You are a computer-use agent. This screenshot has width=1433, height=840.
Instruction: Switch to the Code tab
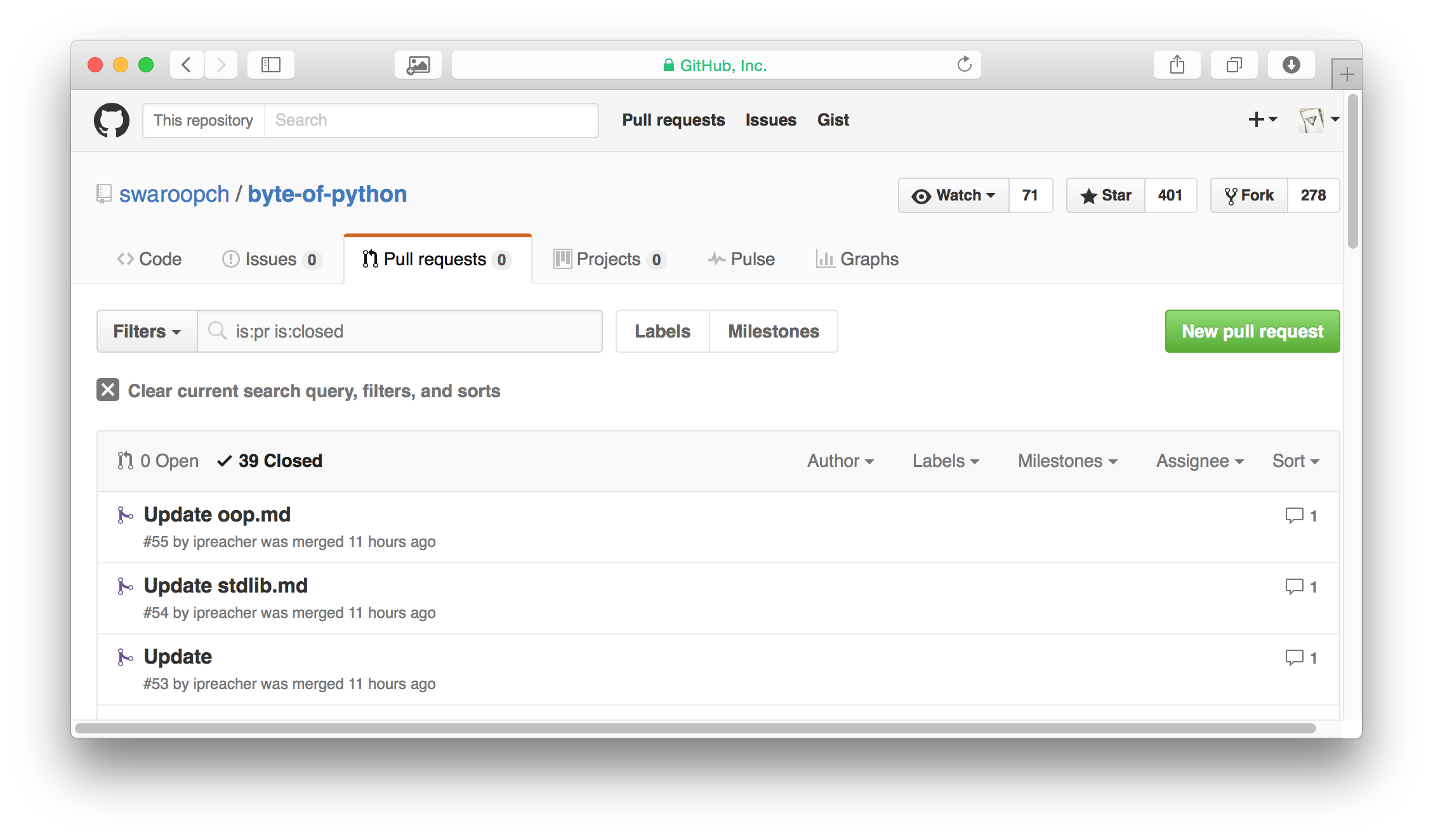[x=149, y=259]
